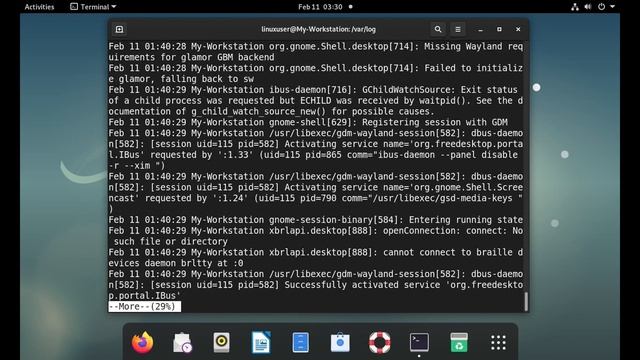This screenshot has height=360, width=640.
Task: Open the Evolution mail app in dock
Action: click(182, 342)
